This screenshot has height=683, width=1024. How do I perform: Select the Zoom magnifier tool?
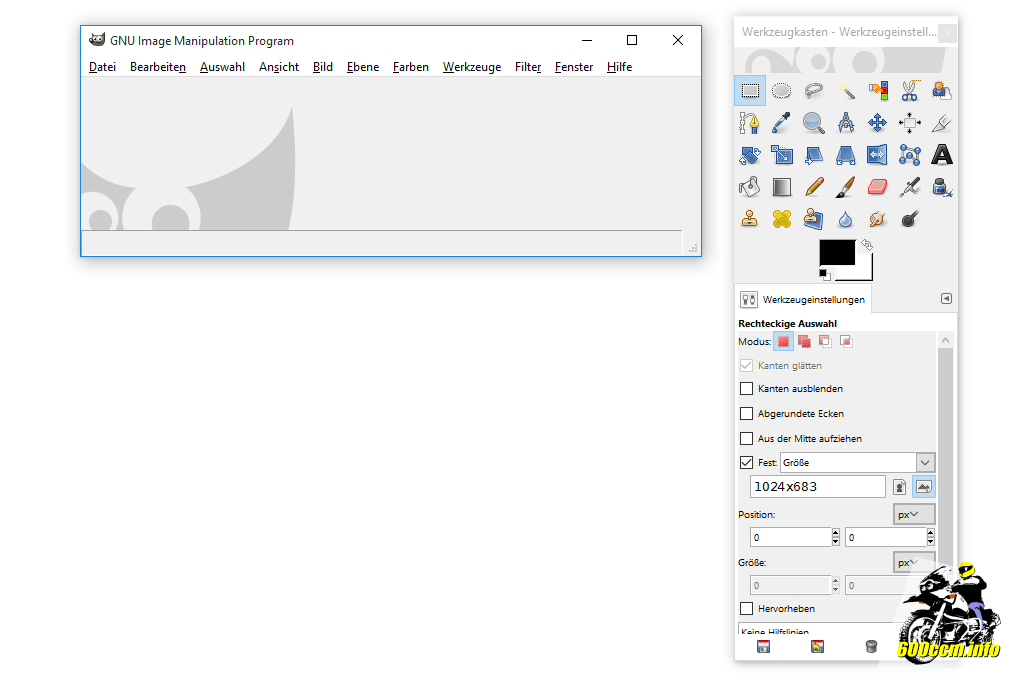point(814,123)
